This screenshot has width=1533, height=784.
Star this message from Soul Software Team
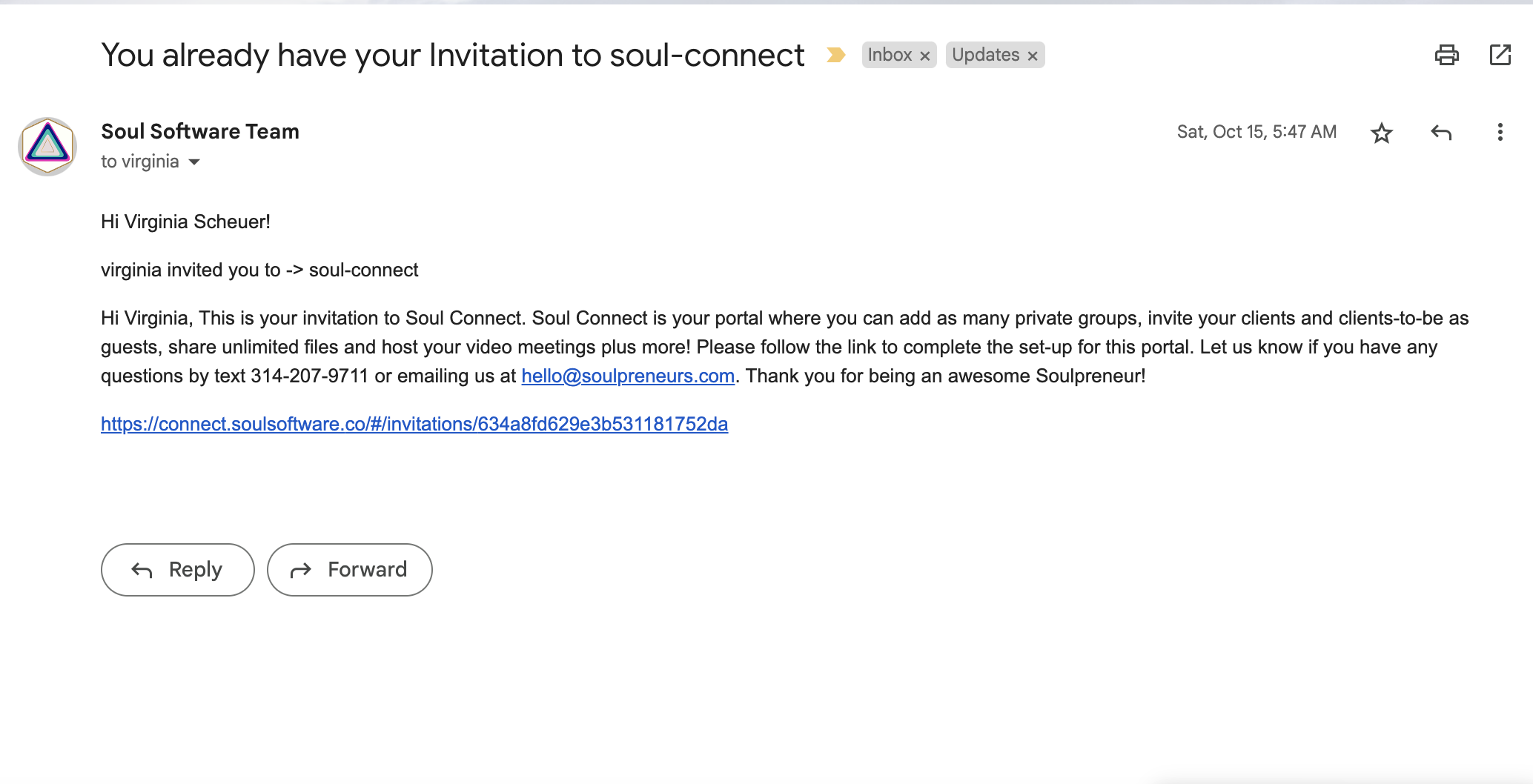pos(1381,133)
